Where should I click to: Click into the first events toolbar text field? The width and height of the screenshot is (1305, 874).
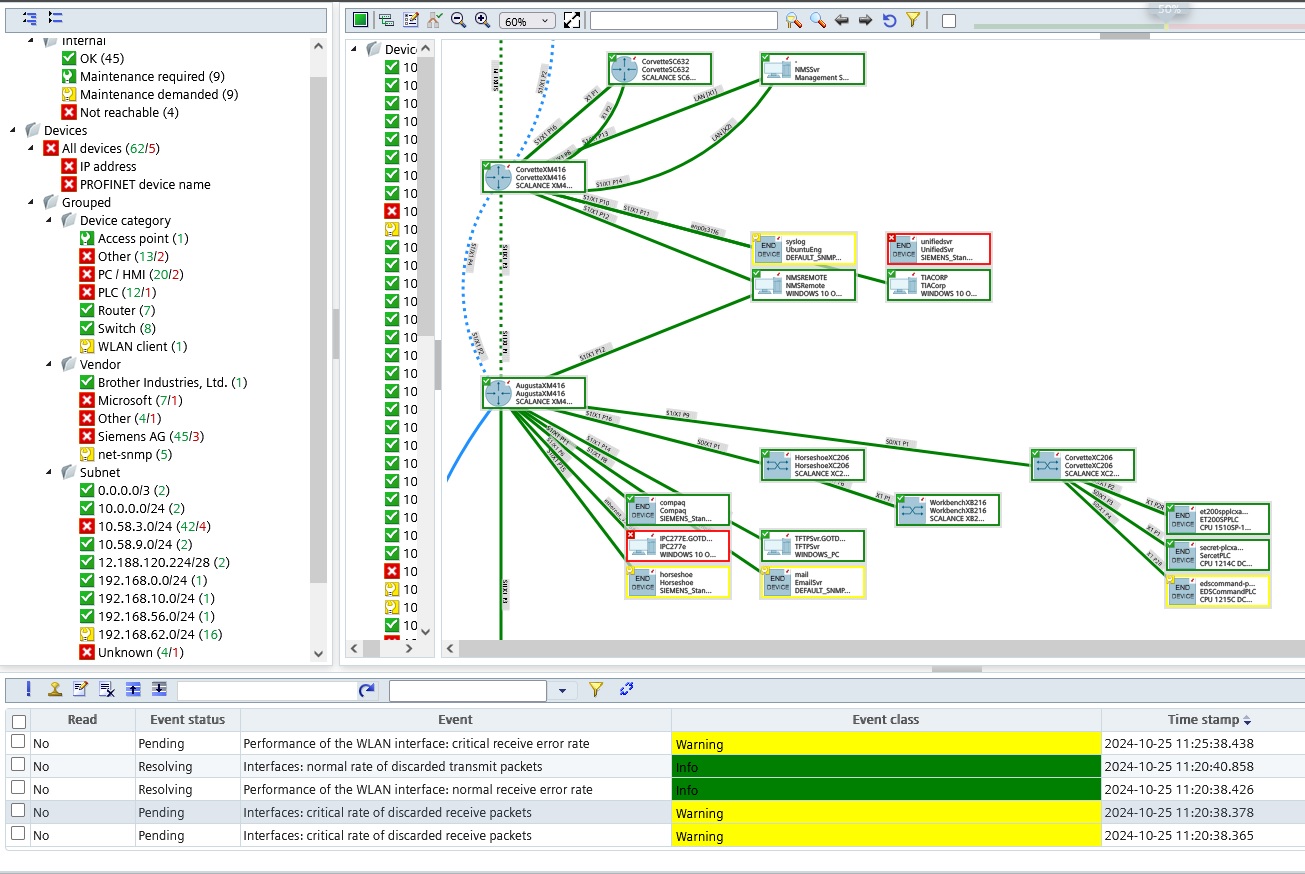tap(268, 690)
